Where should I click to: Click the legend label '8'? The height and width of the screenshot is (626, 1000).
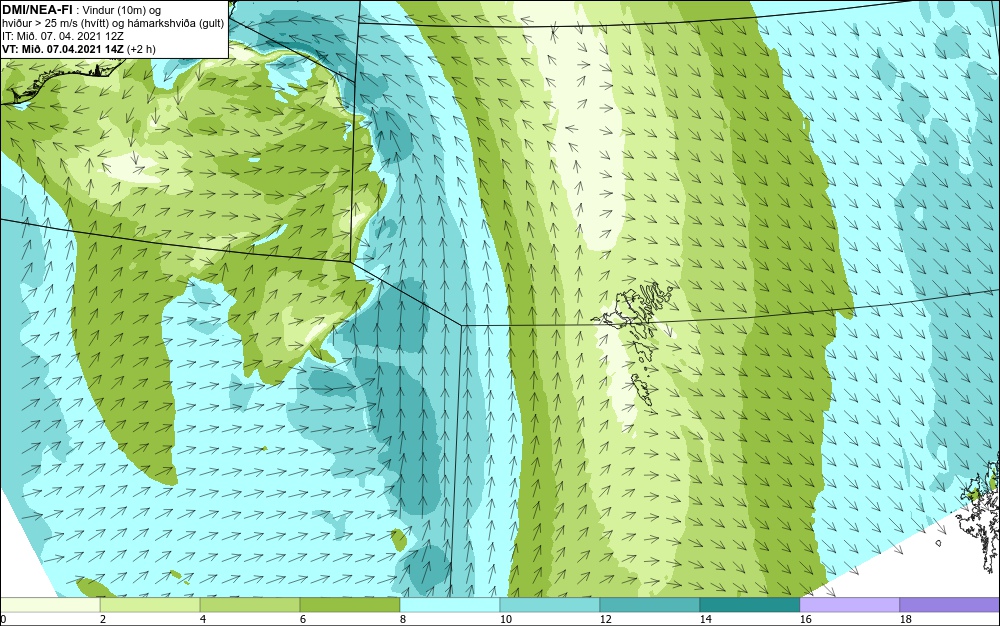click(x=402, y=619)
